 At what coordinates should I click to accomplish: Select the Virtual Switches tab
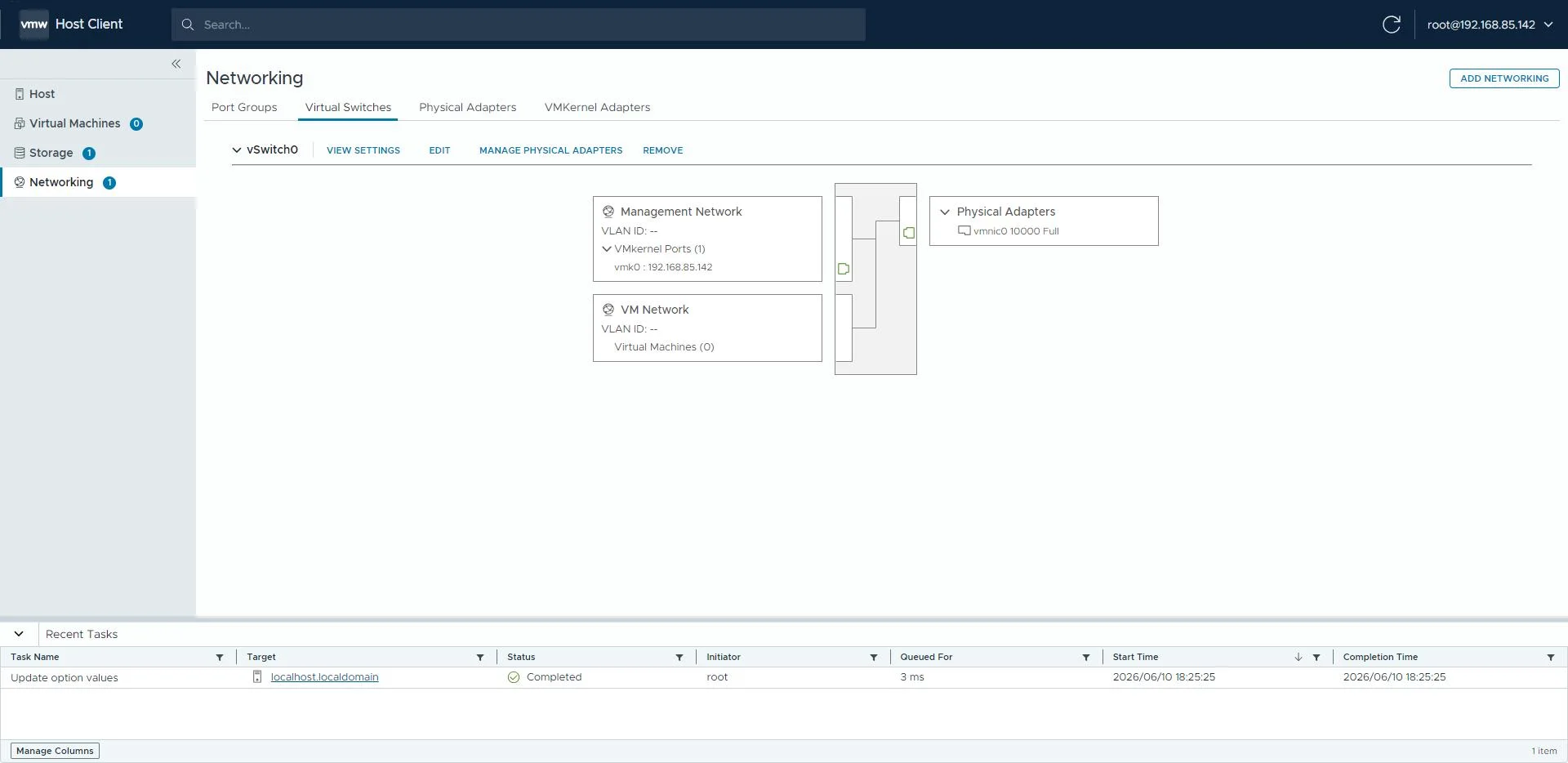348,107
